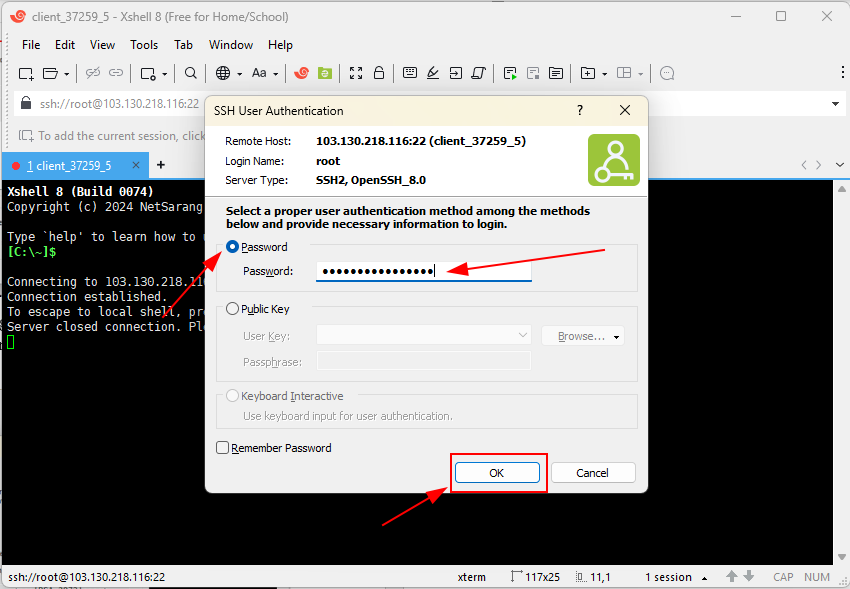Viewport: 850px width, 589px height.
Task: Open the Tools menu
Action: tap(143, 45)
